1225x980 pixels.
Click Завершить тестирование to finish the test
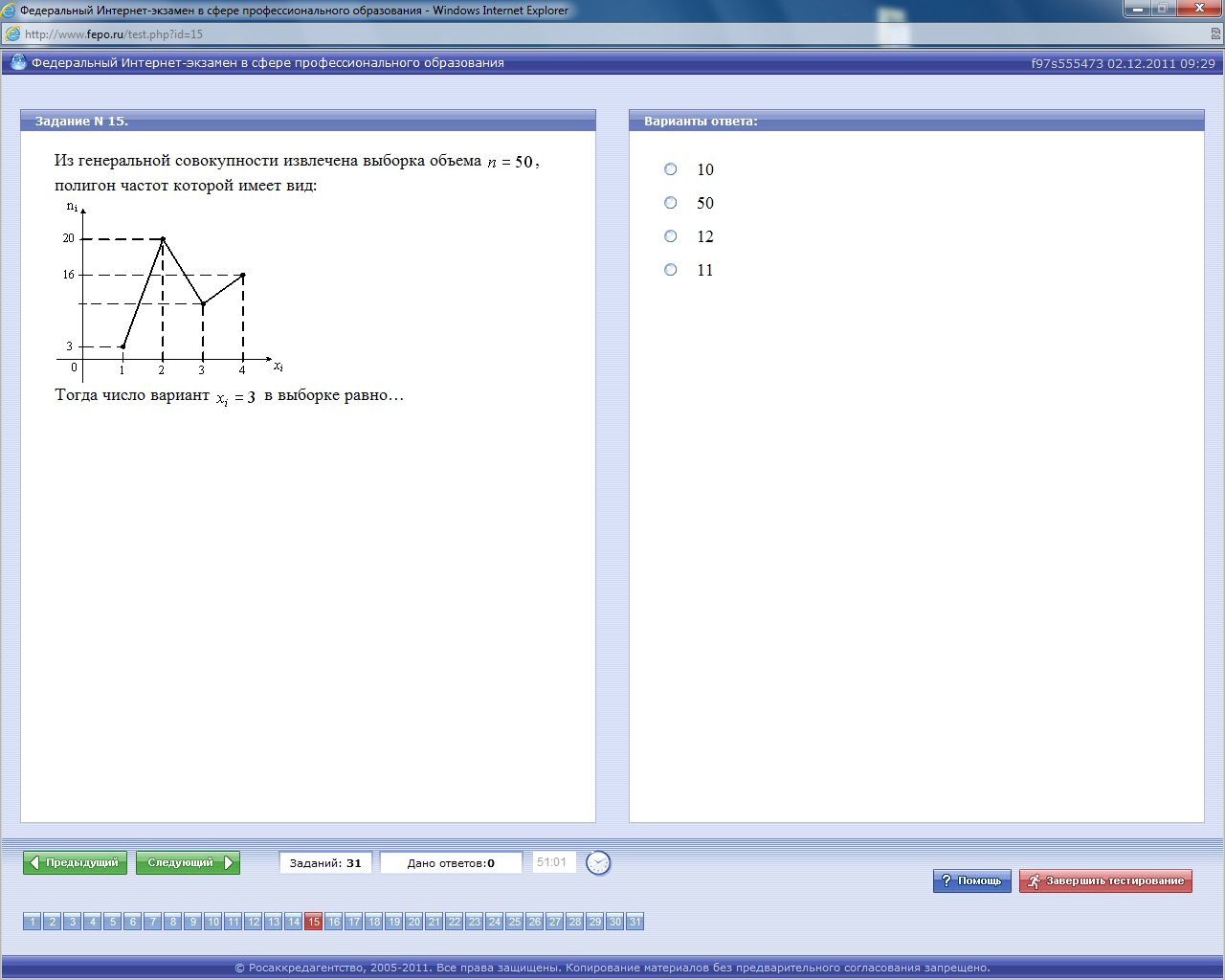point(1105,880)
